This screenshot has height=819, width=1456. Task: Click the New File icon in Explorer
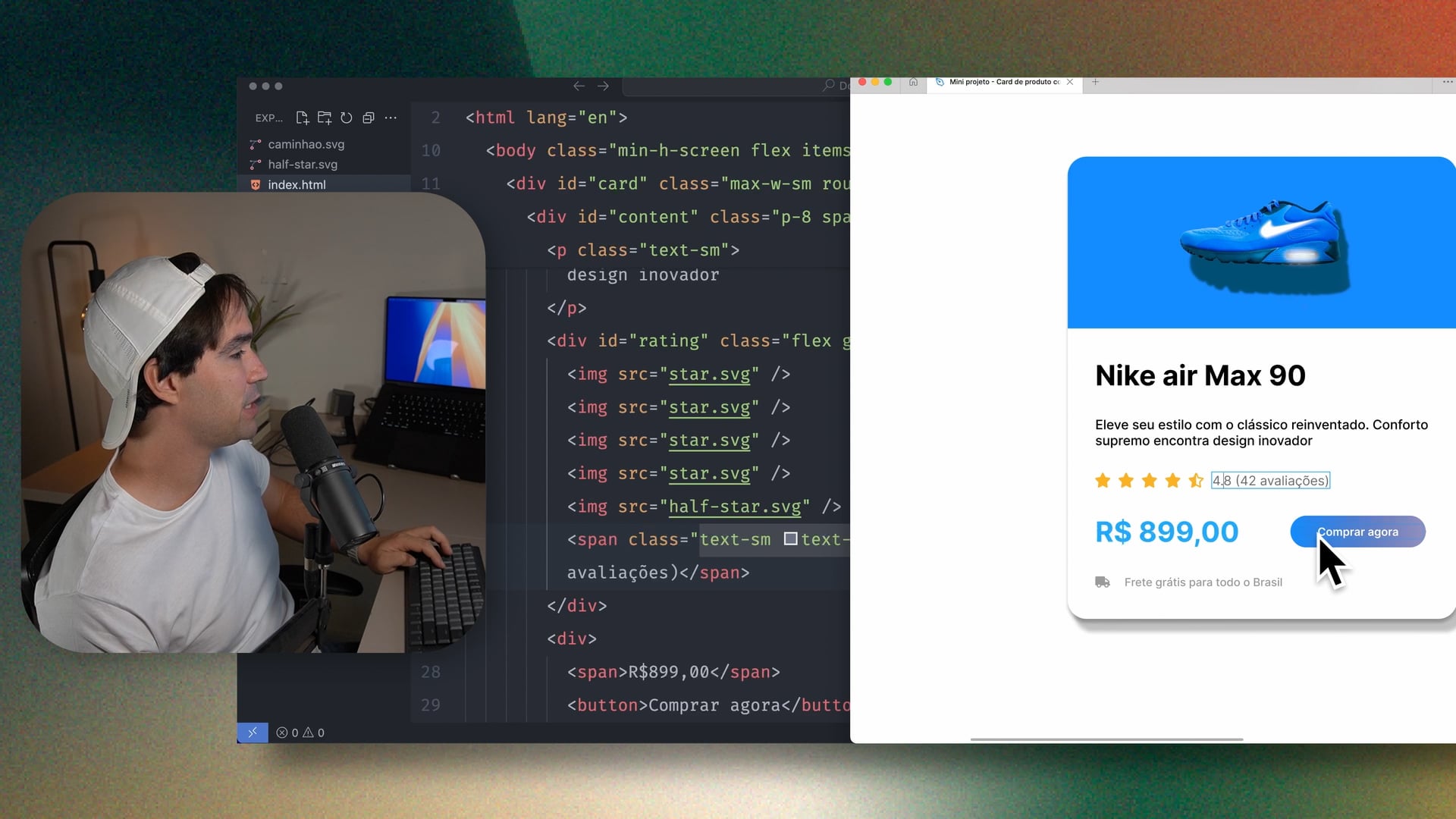(303, 118)
